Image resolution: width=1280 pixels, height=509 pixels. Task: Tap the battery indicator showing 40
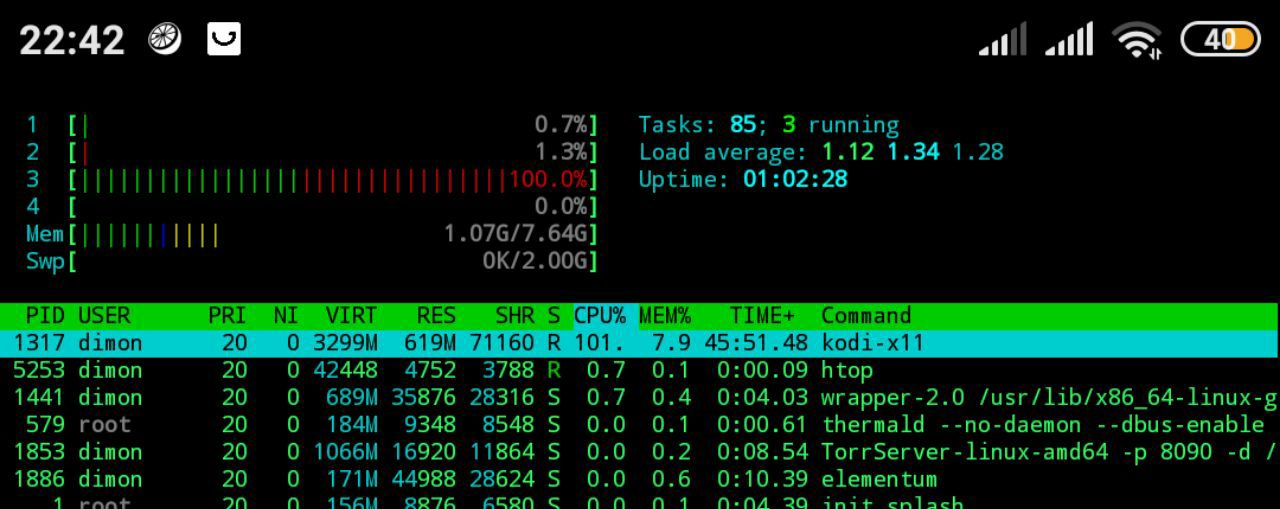[1220, 39]
